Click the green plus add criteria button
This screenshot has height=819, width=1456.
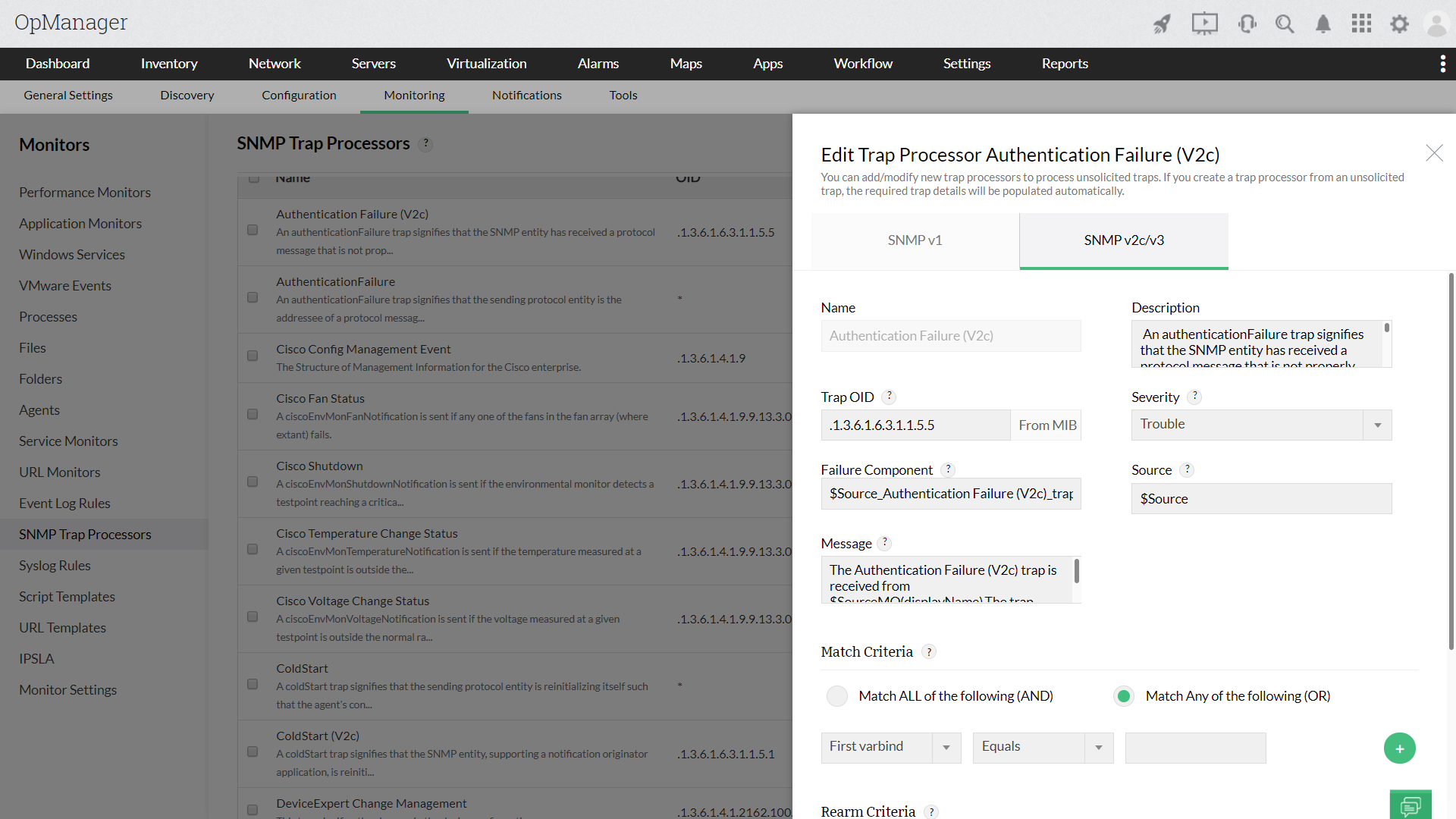pos(1399,748)
